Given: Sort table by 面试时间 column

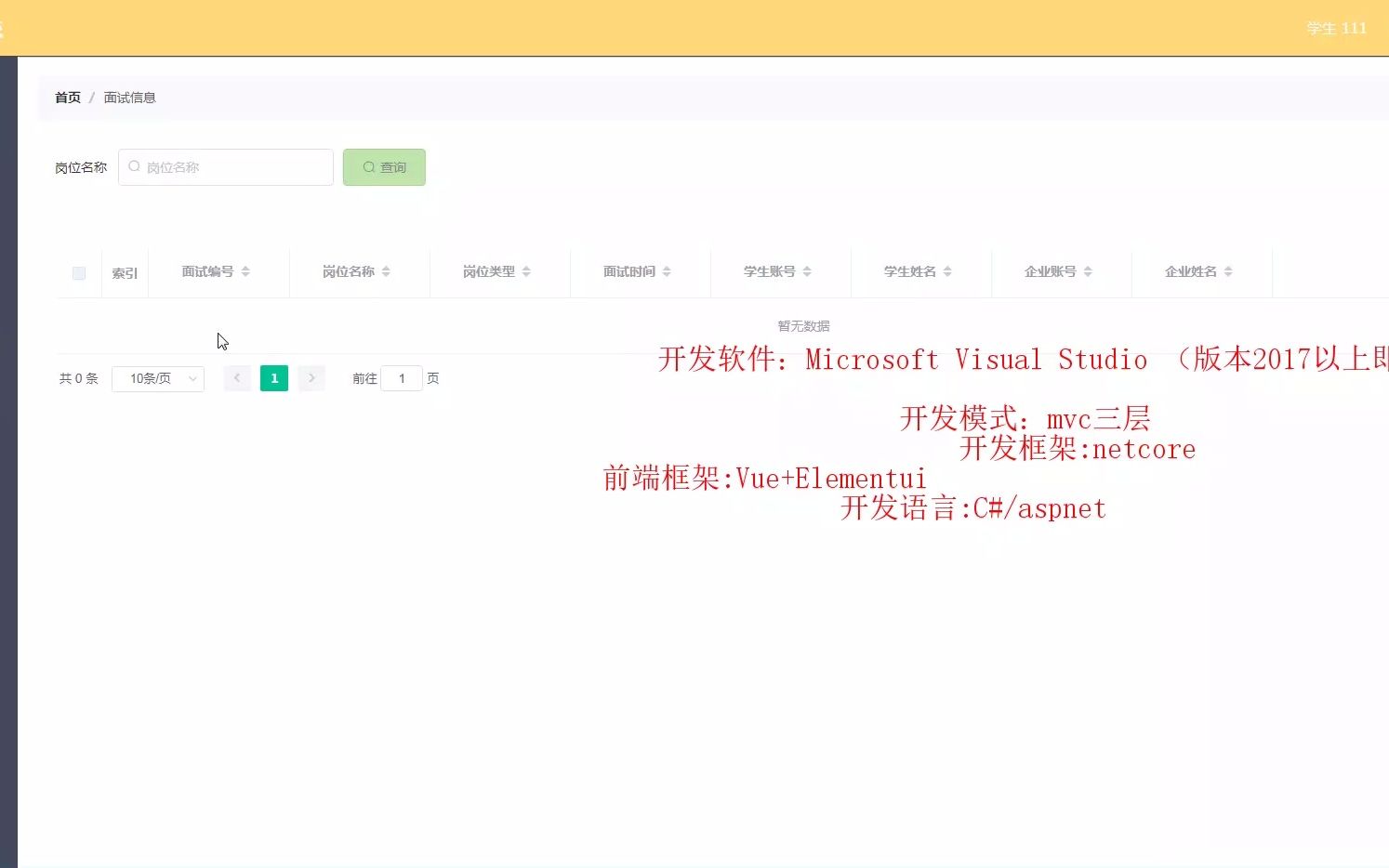Looking at the screenshot, I should pyautogui.click(x=637, y=271).
